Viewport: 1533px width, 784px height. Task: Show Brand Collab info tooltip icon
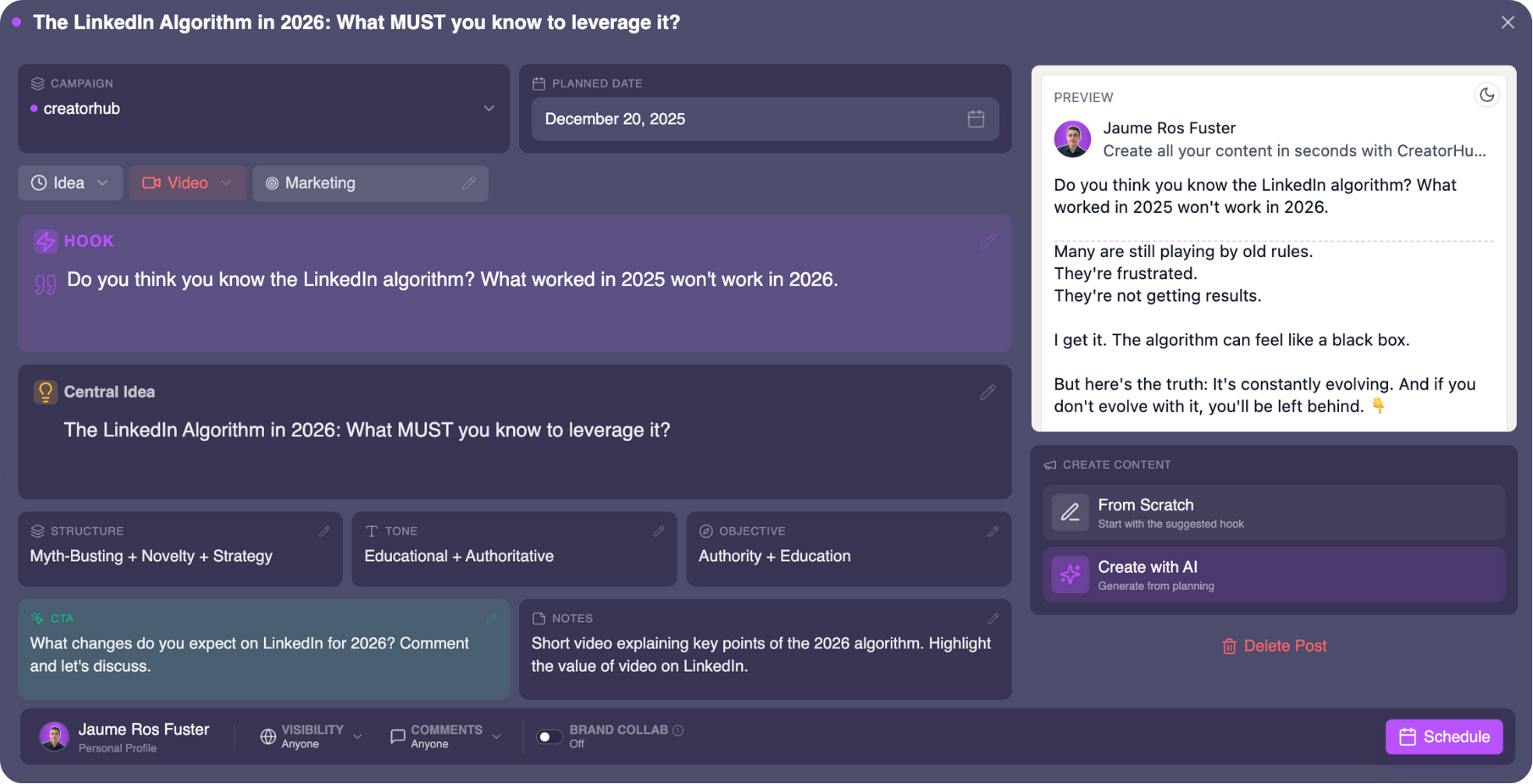tap(678, 730)
